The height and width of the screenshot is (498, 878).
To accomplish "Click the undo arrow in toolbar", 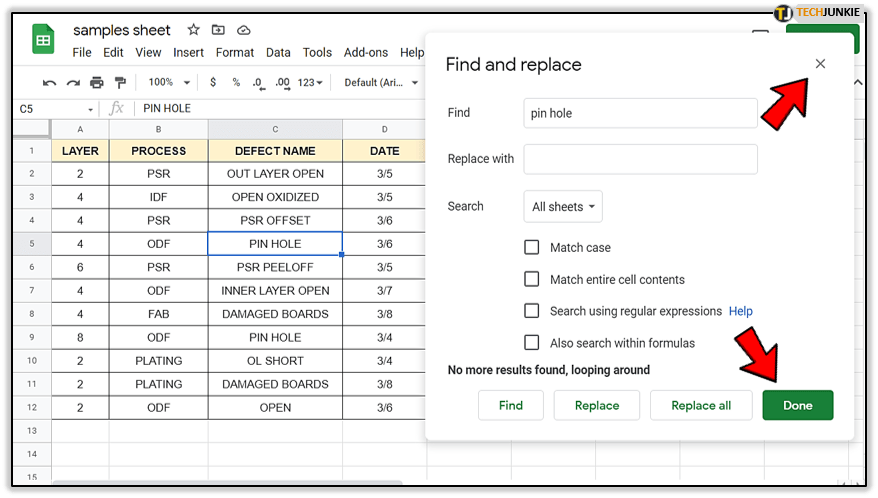I will pyautogui.click(x=49, y=82).
